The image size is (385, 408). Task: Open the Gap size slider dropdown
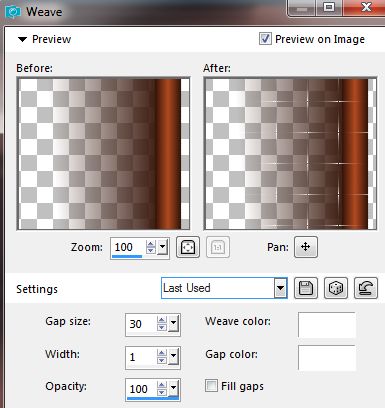(x=173, y=324)
